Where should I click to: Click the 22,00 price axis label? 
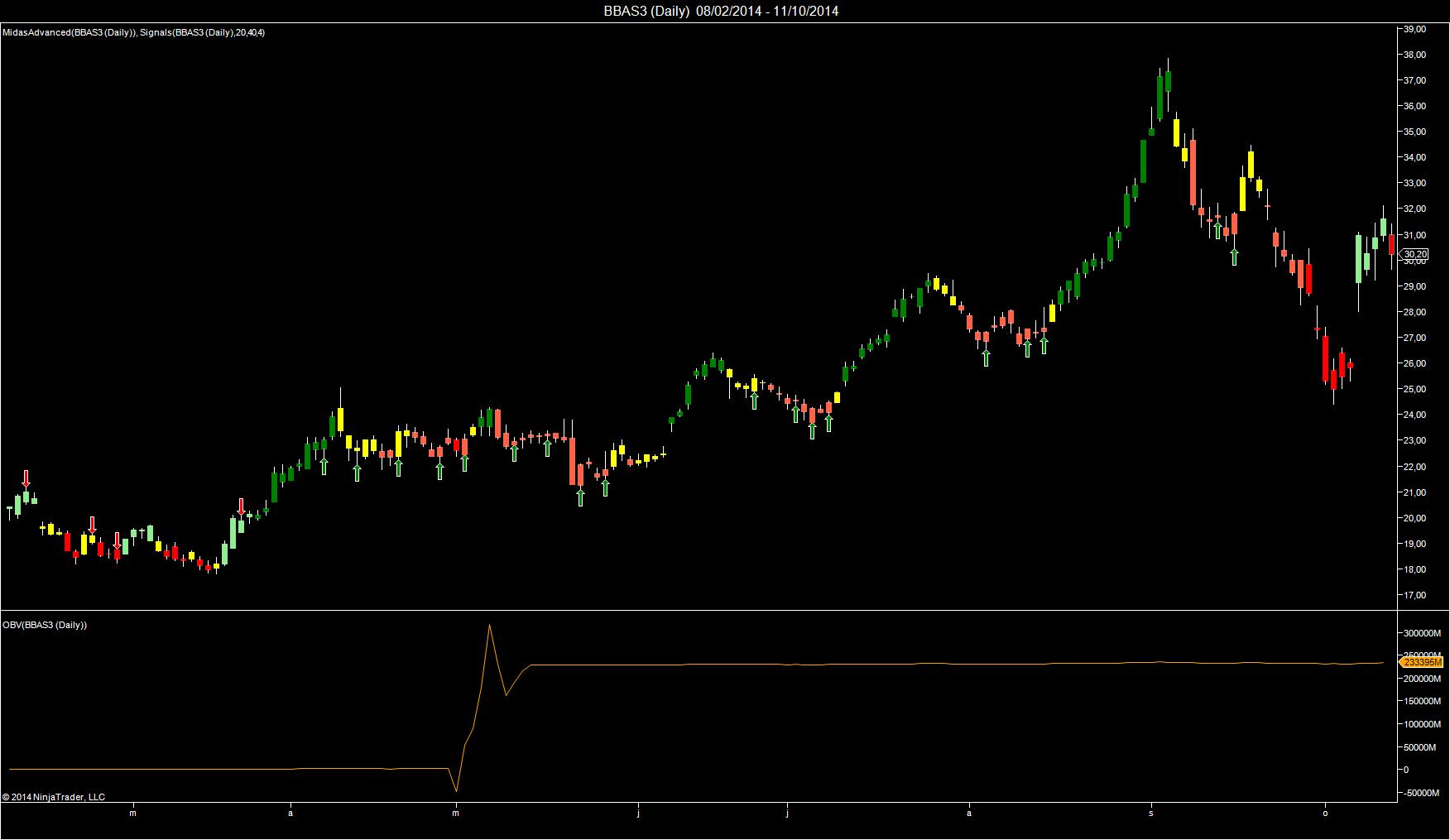click(1414, 467)
